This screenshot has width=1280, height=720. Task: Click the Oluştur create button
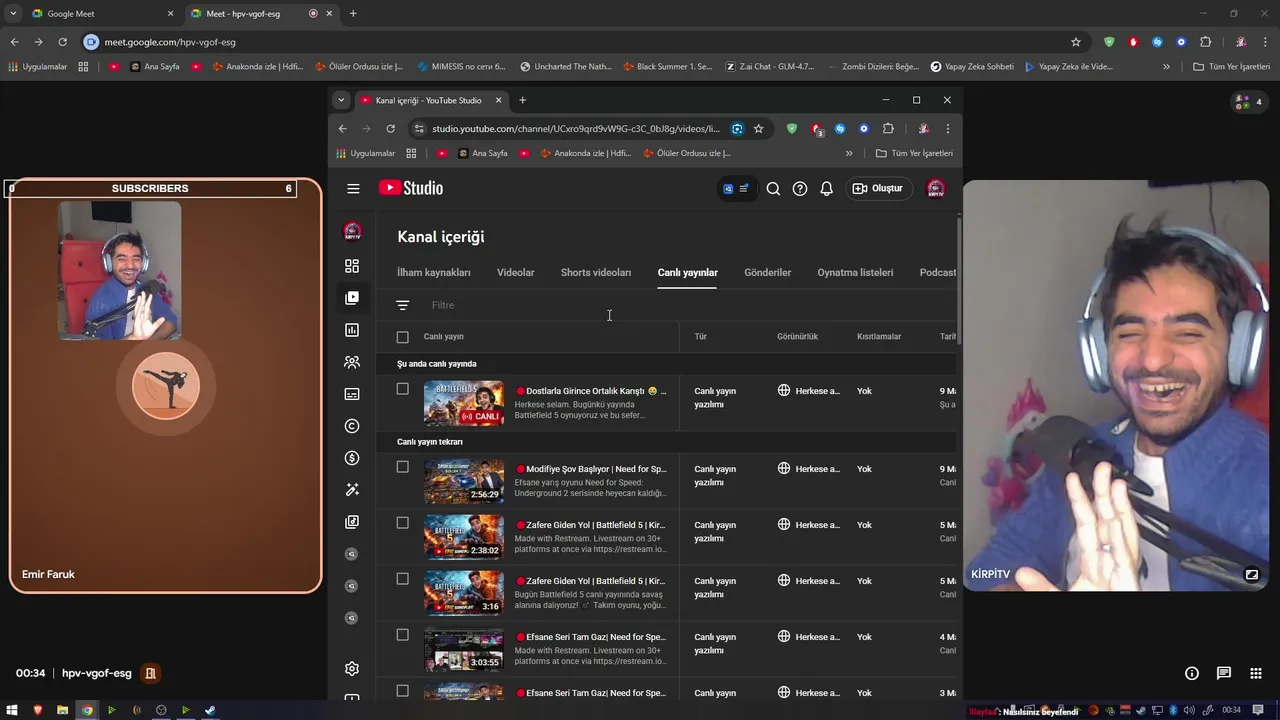click(878, 188)
